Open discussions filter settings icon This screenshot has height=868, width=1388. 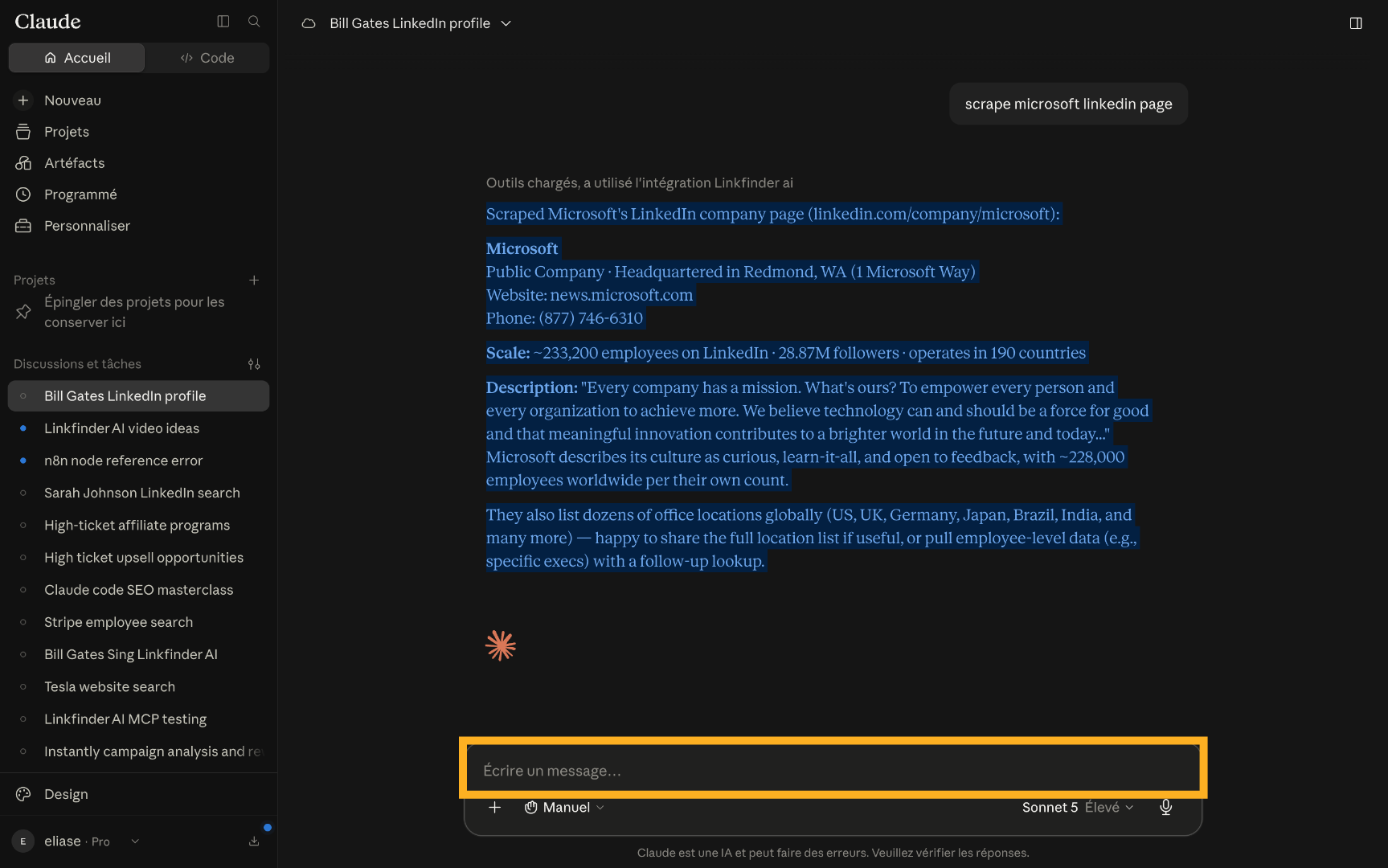click(254, 364)
